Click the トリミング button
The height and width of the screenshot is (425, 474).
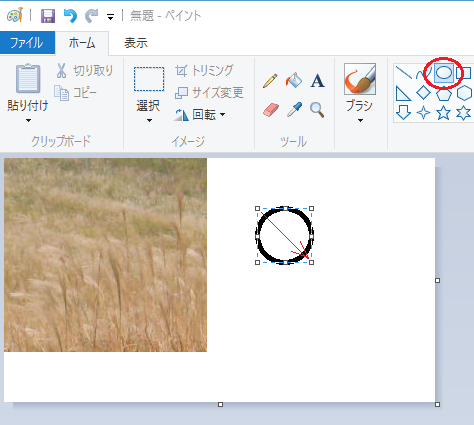204,71
